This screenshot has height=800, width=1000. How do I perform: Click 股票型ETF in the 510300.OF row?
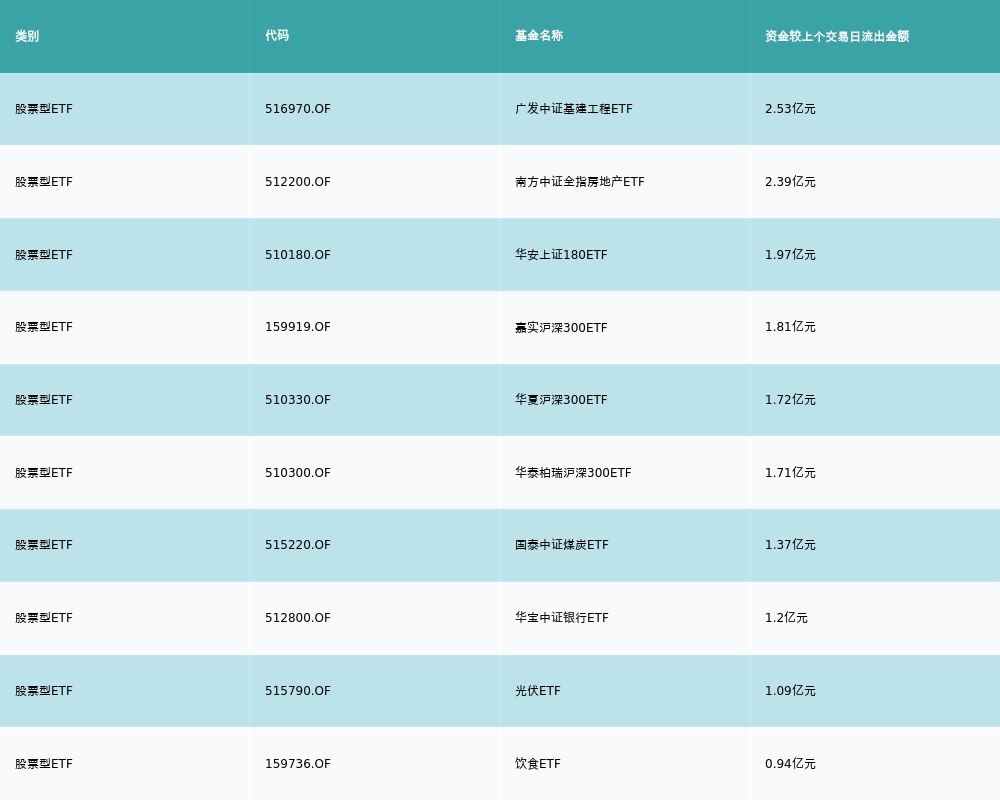(x=44, y=473)
